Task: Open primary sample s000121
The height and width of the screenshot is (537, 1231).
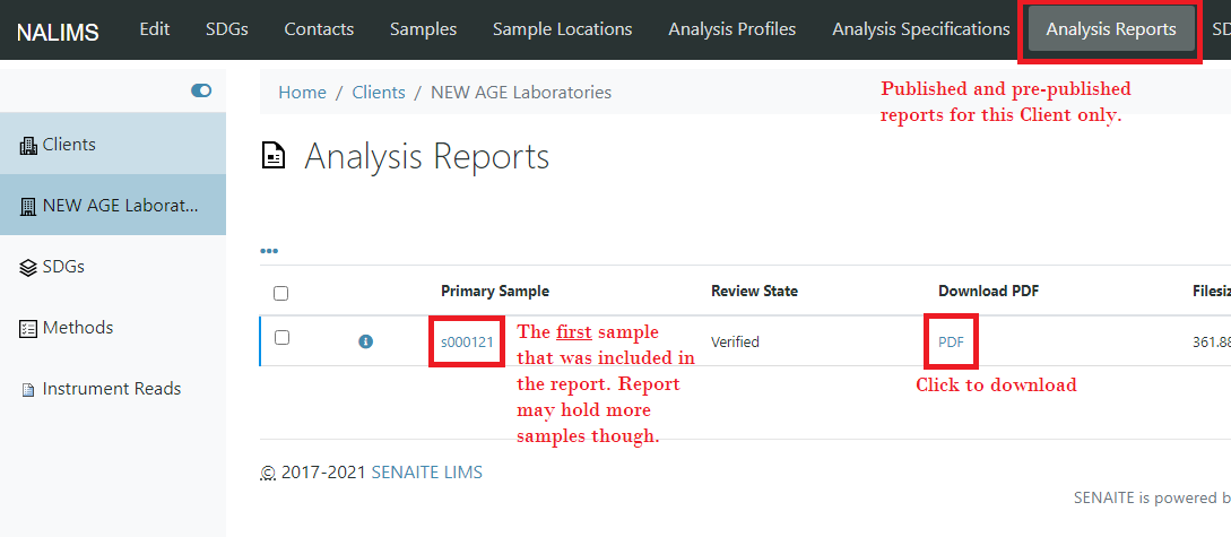Action: 467,342
